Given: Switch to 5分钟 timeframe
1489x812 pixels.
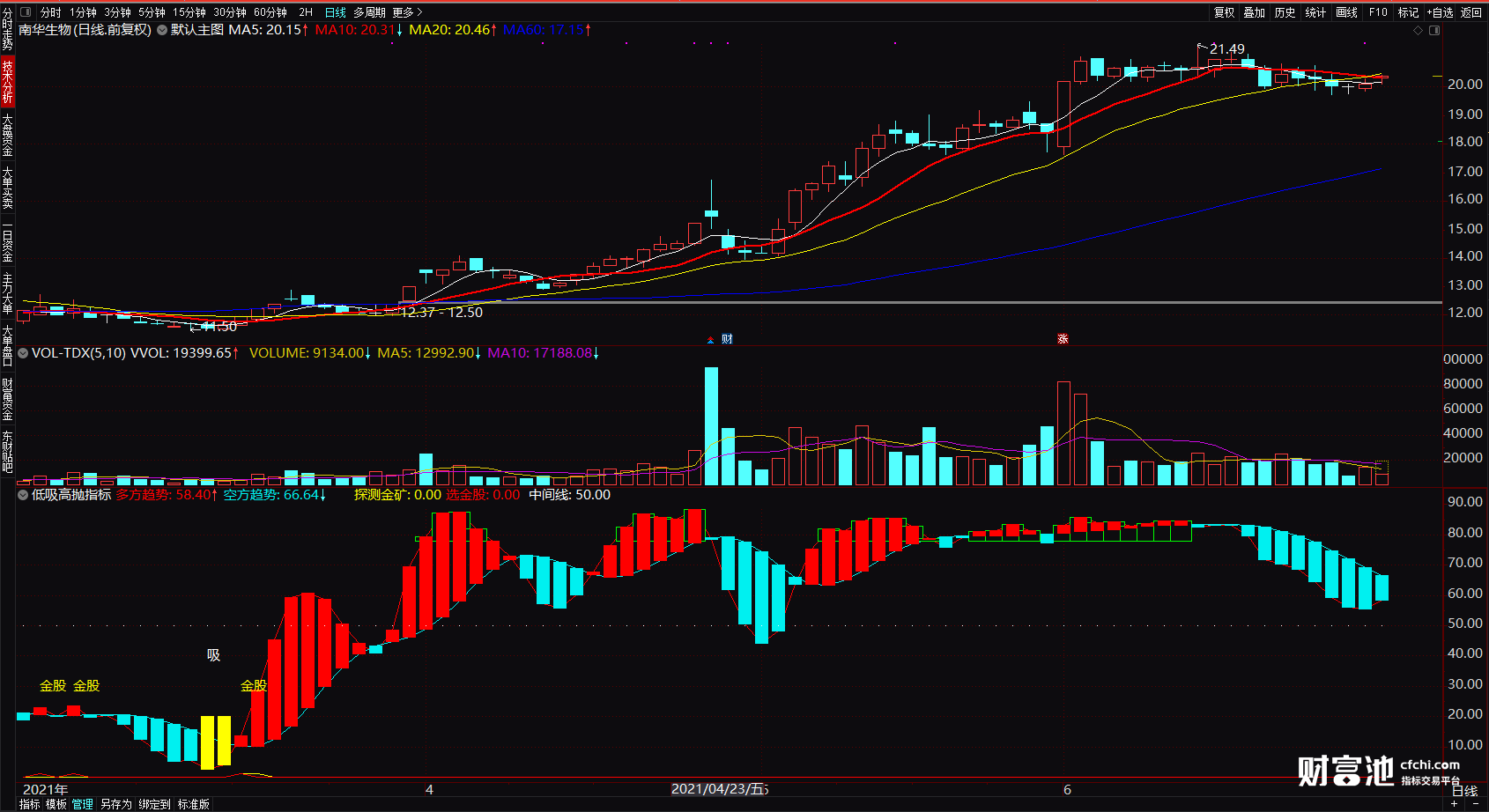Looking at the screenshot, I should [152, 12].
